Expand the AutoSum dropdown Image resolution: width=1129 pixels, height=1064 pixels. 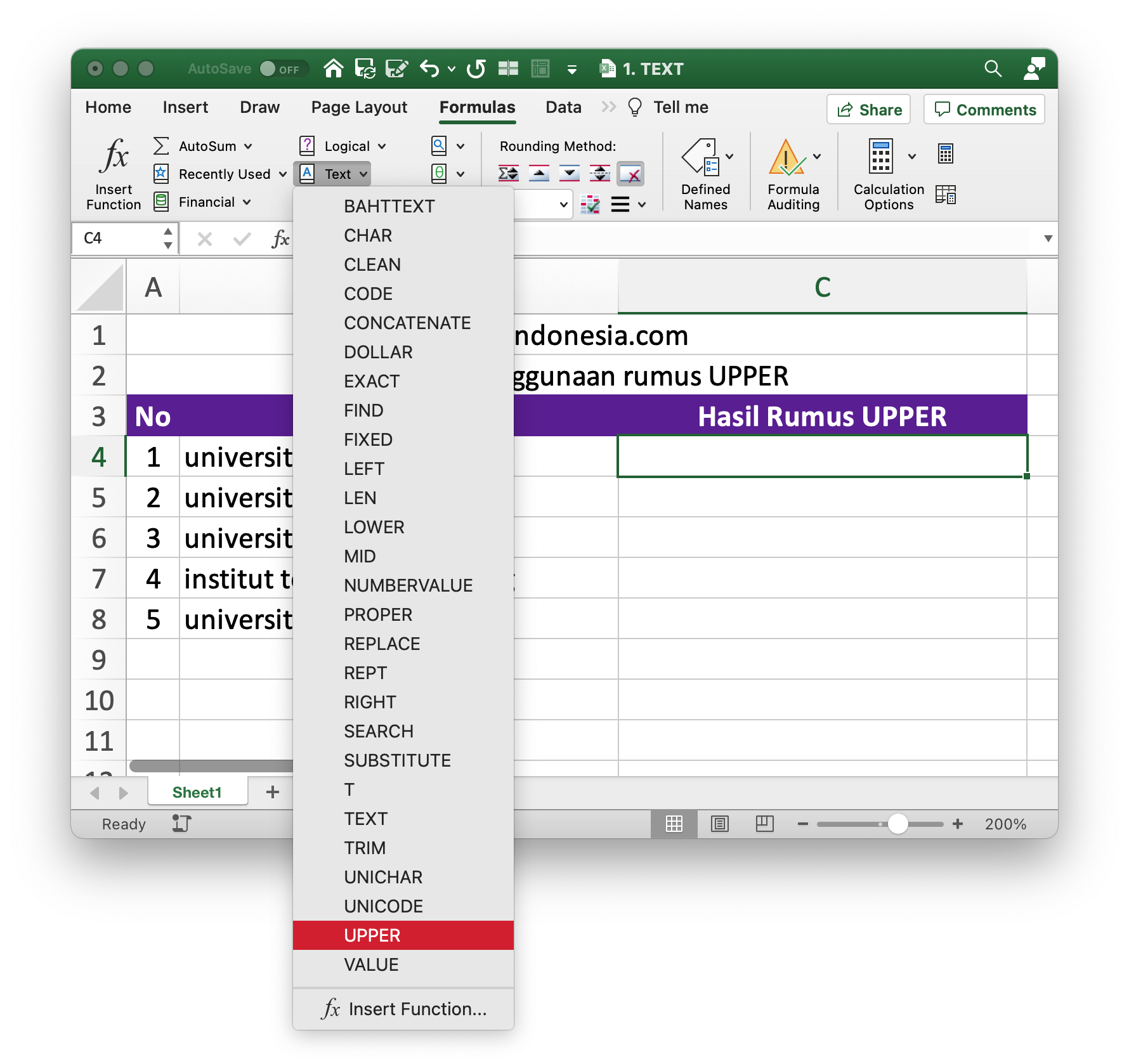pos(248,146)
